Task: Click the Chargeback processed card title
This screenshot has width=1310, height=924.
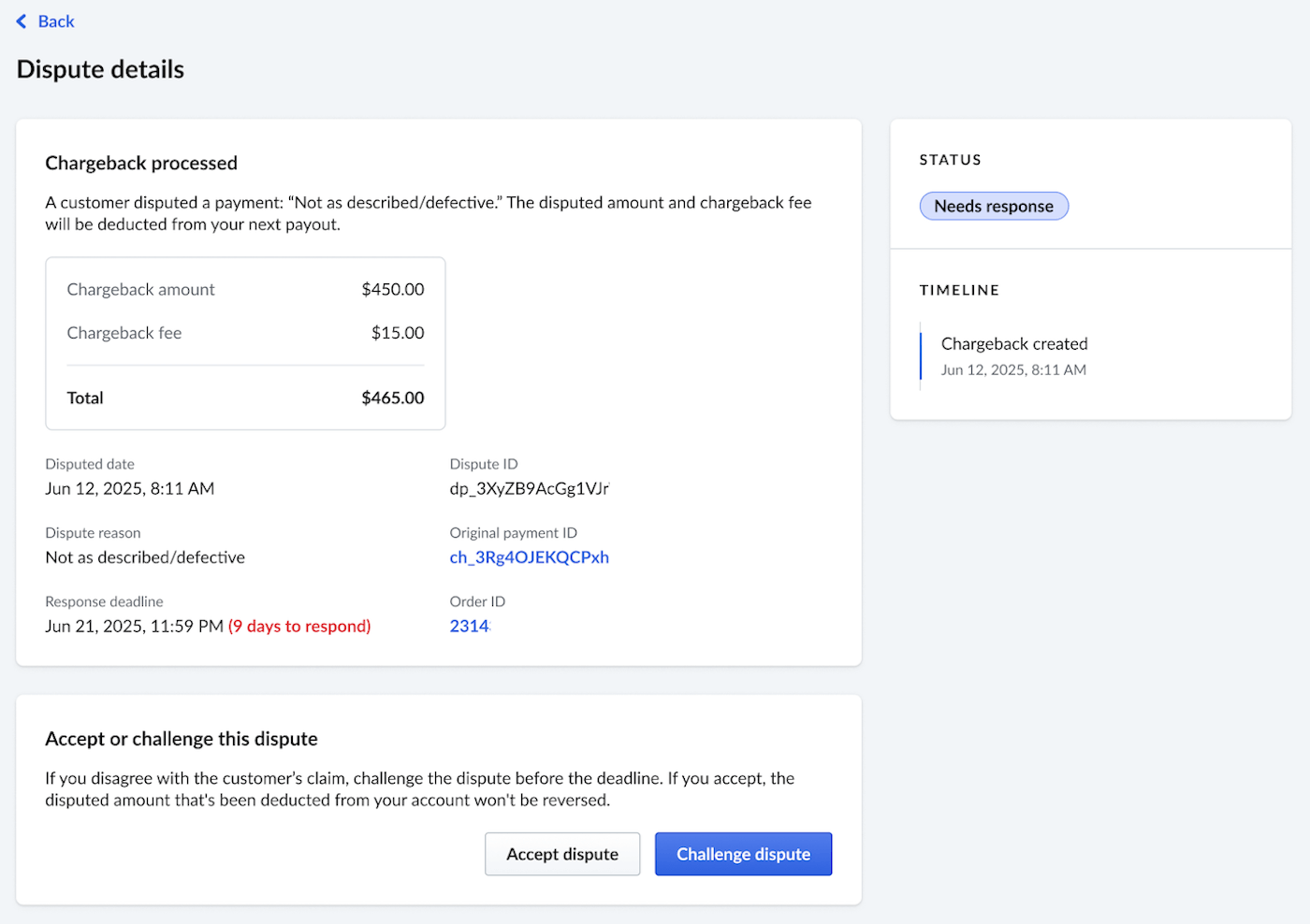Action: 140,163
